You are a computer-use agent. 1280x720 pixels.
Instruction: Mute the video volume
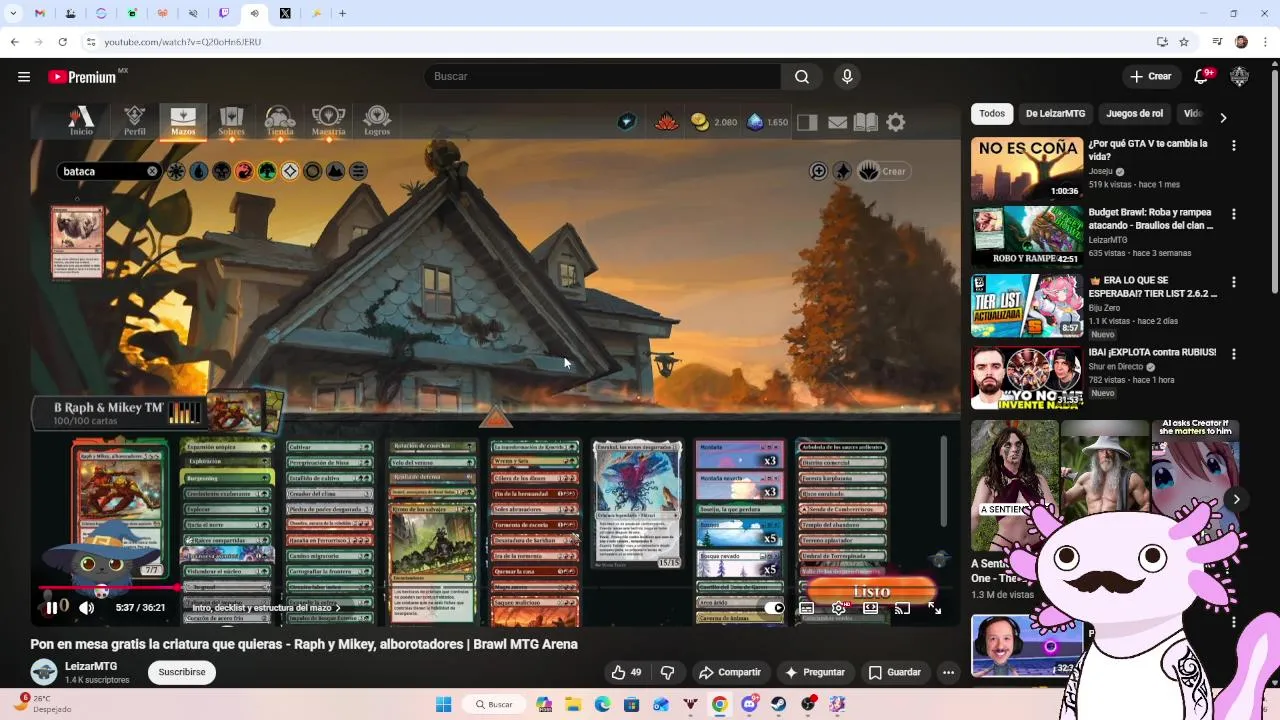[x=87, y=607]
